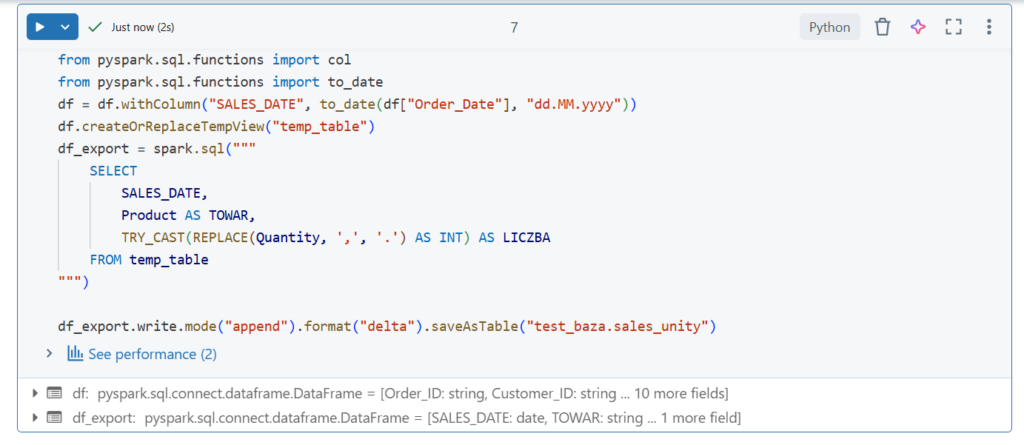Click the green checkmark status icon
1024x445 pixels.
[95, 27]
